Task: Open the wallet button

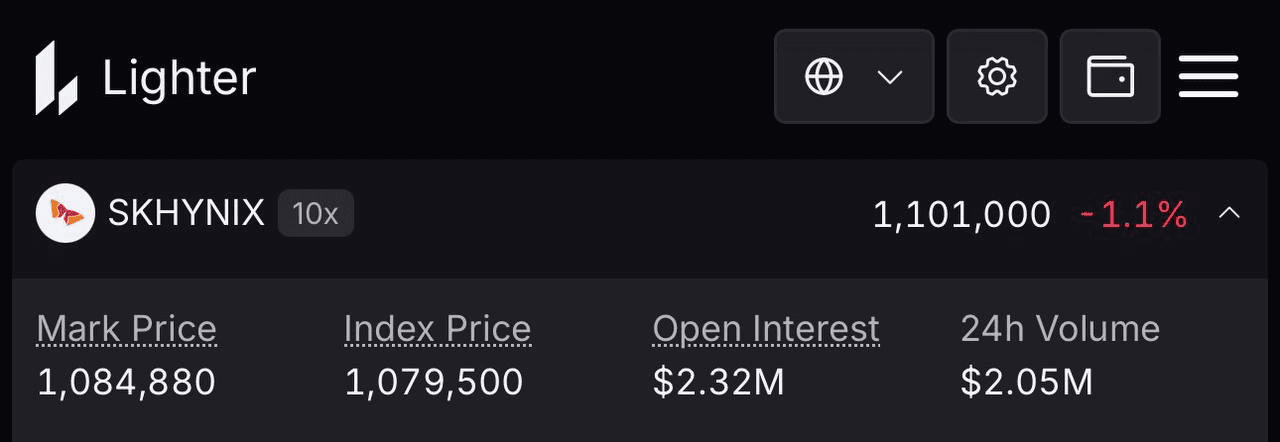Action: 1110,77
